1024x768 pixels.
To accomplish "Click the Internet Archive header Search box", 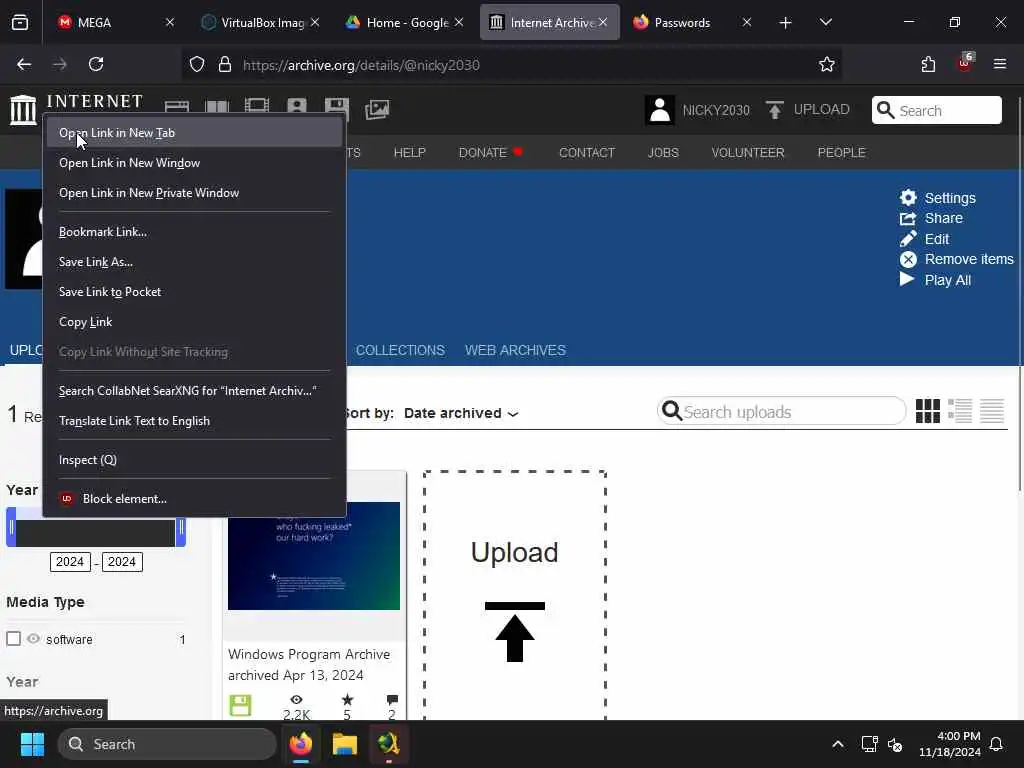I will [x=936, y=110].
